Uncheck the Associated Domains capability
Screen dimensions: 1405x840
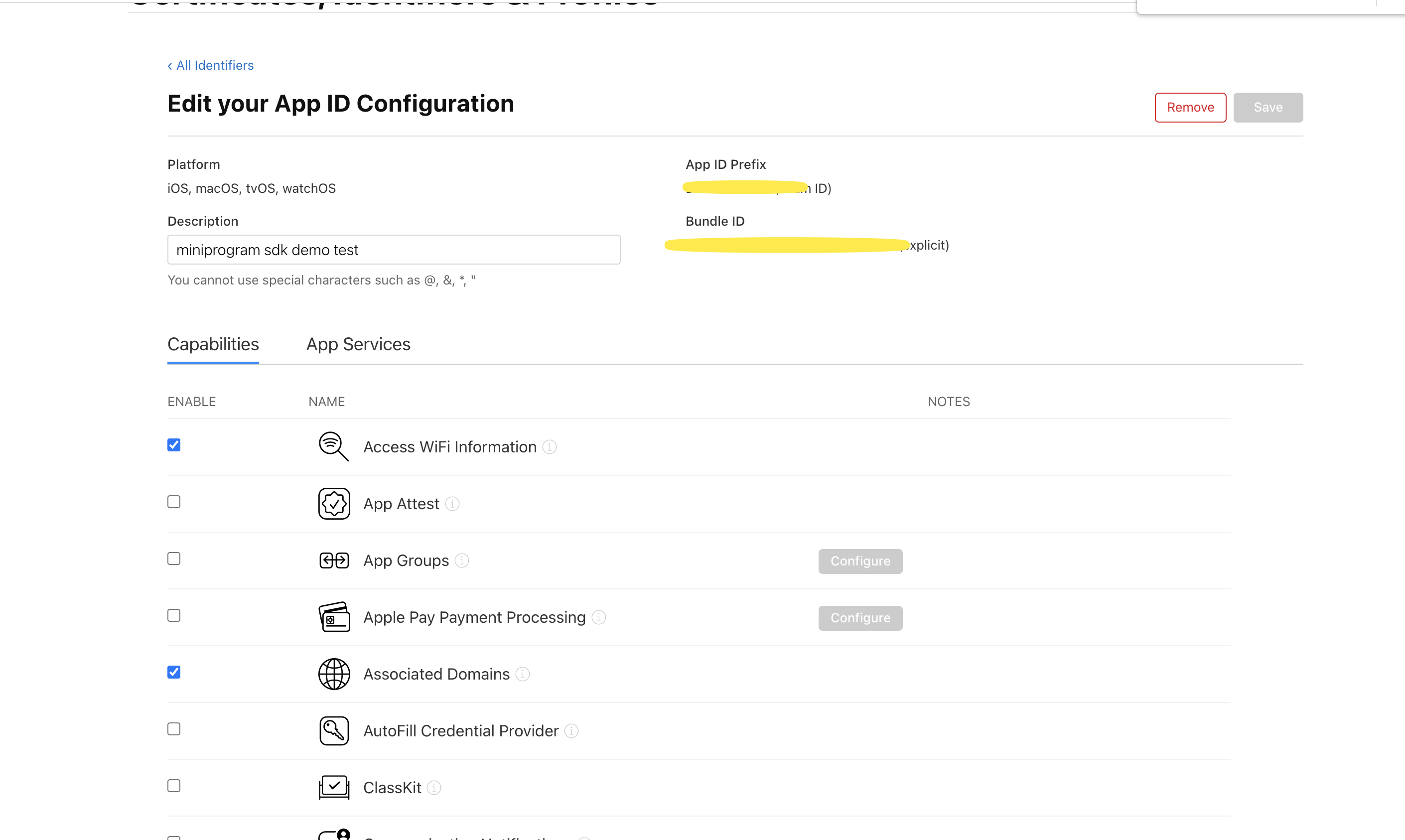point(174,672)
